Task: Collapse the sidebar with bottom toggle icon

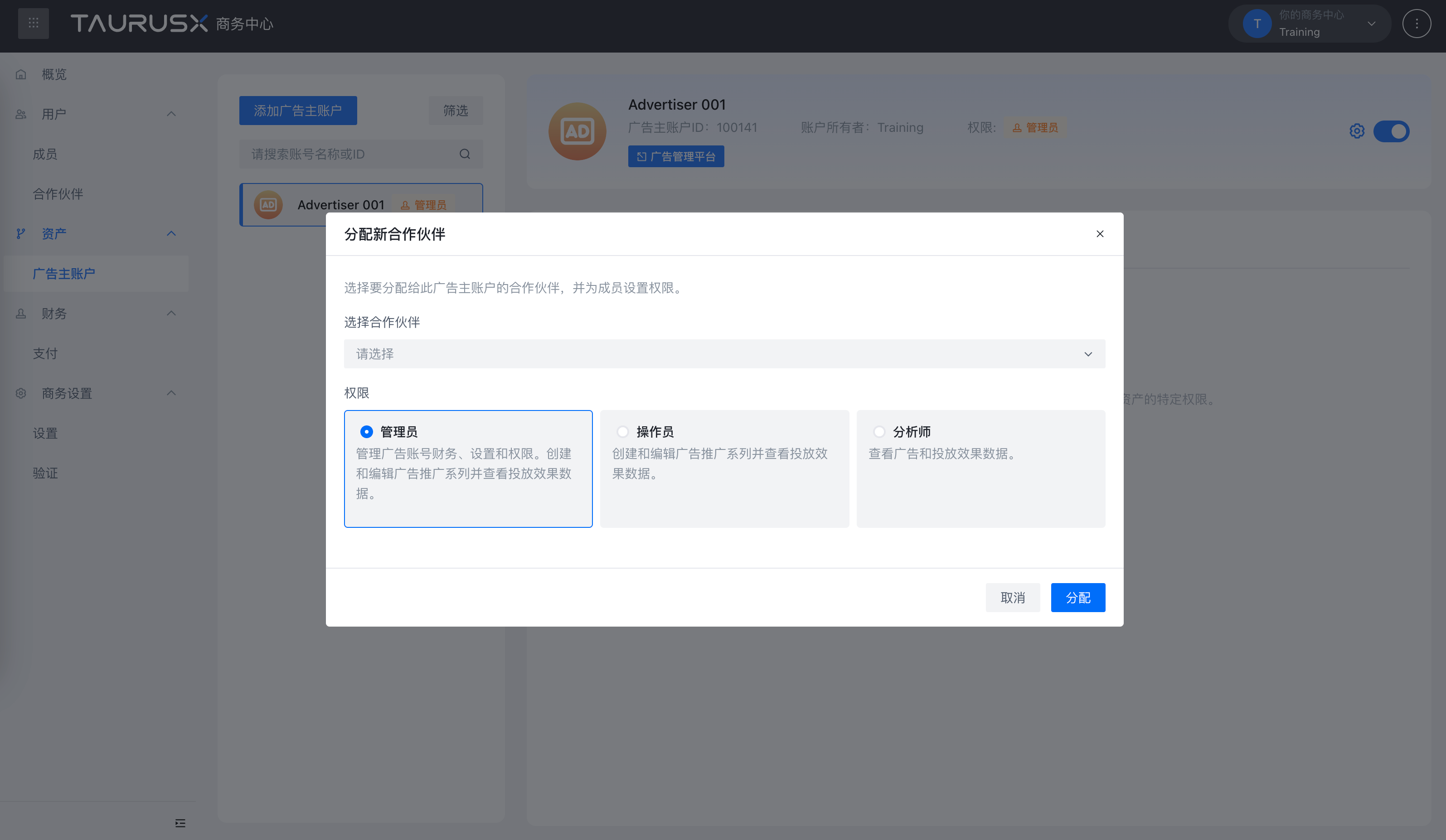Action: 180,823
